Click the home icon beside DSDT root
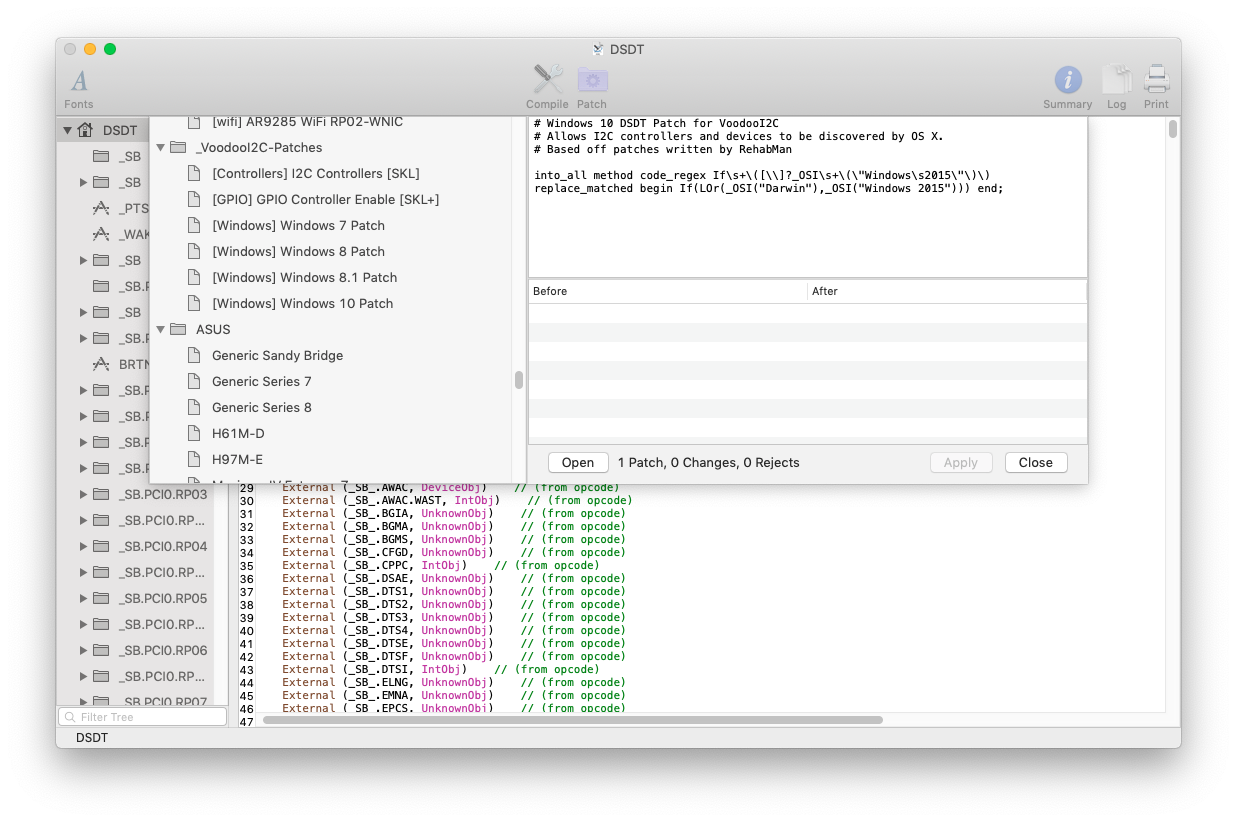 (x=86, y=130)
